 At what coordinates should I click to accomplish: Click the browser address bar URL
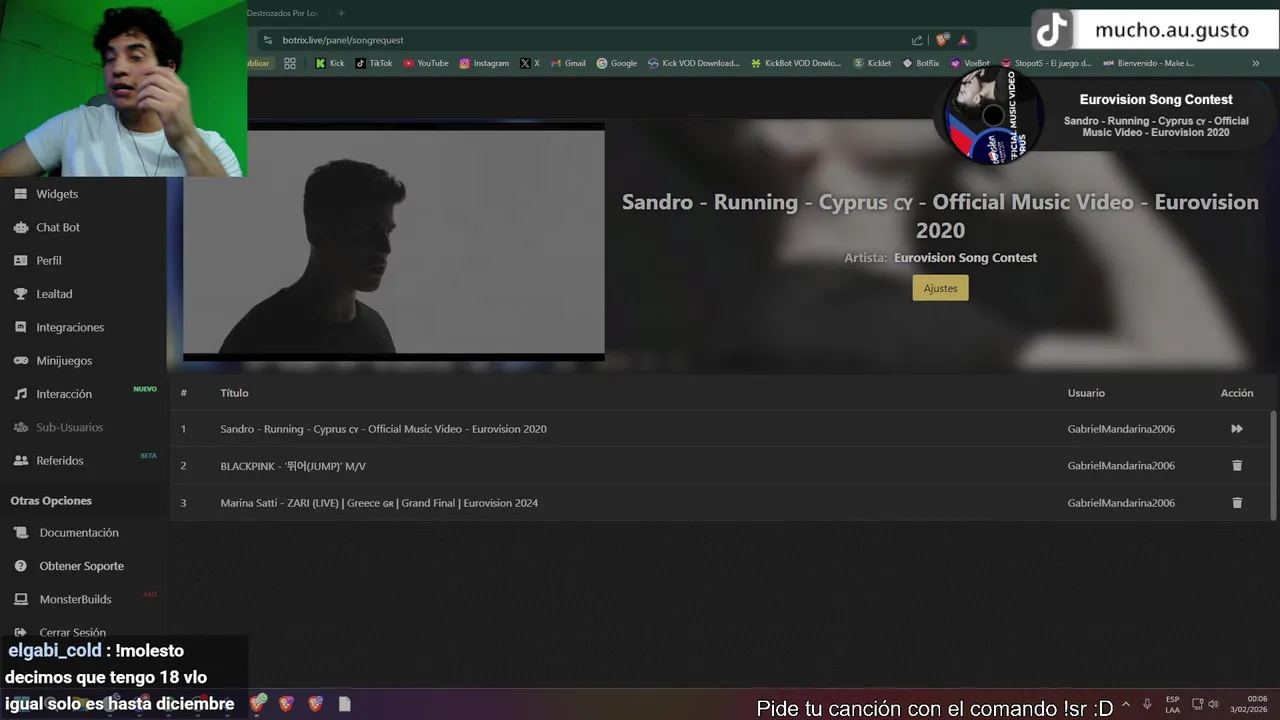343,40
